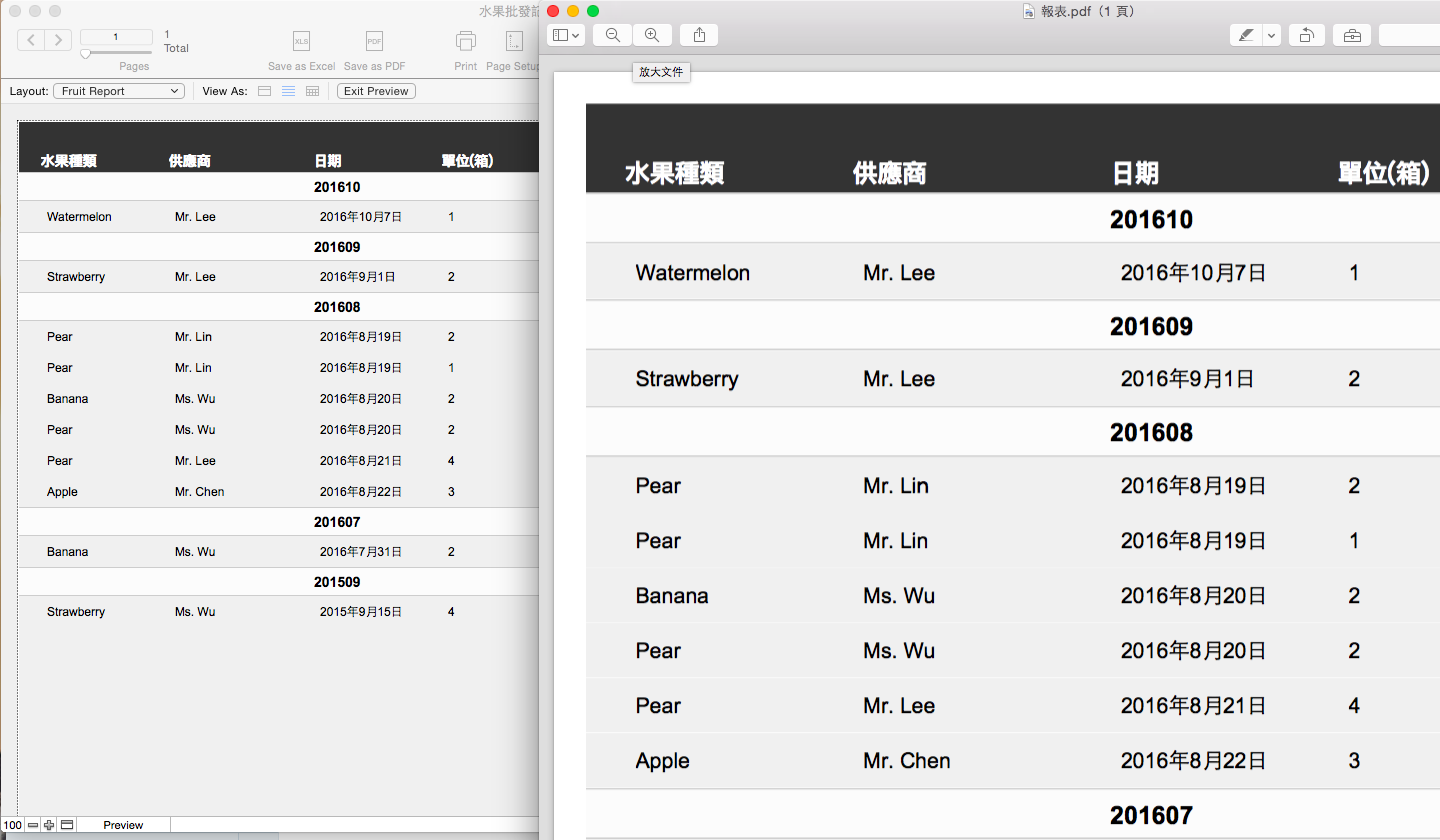Image resolution: width=1440 pixels, height=840 pixels.
Task: Click 供應商 column header in the PDF
Action: pos(890,173)
